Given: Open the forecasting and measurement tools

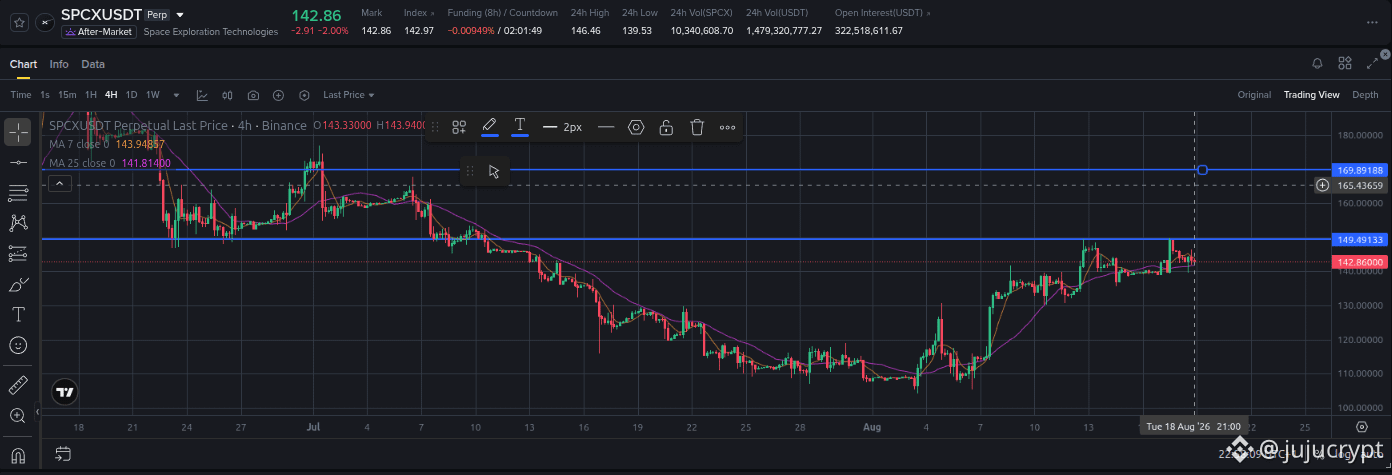Looking at the screenshot, I should 18,253.
